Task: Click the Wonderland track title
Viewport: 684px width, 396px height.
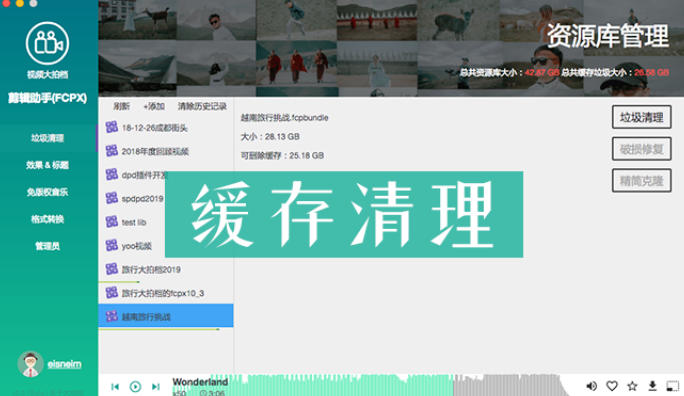Action: (x=200, y=382)
